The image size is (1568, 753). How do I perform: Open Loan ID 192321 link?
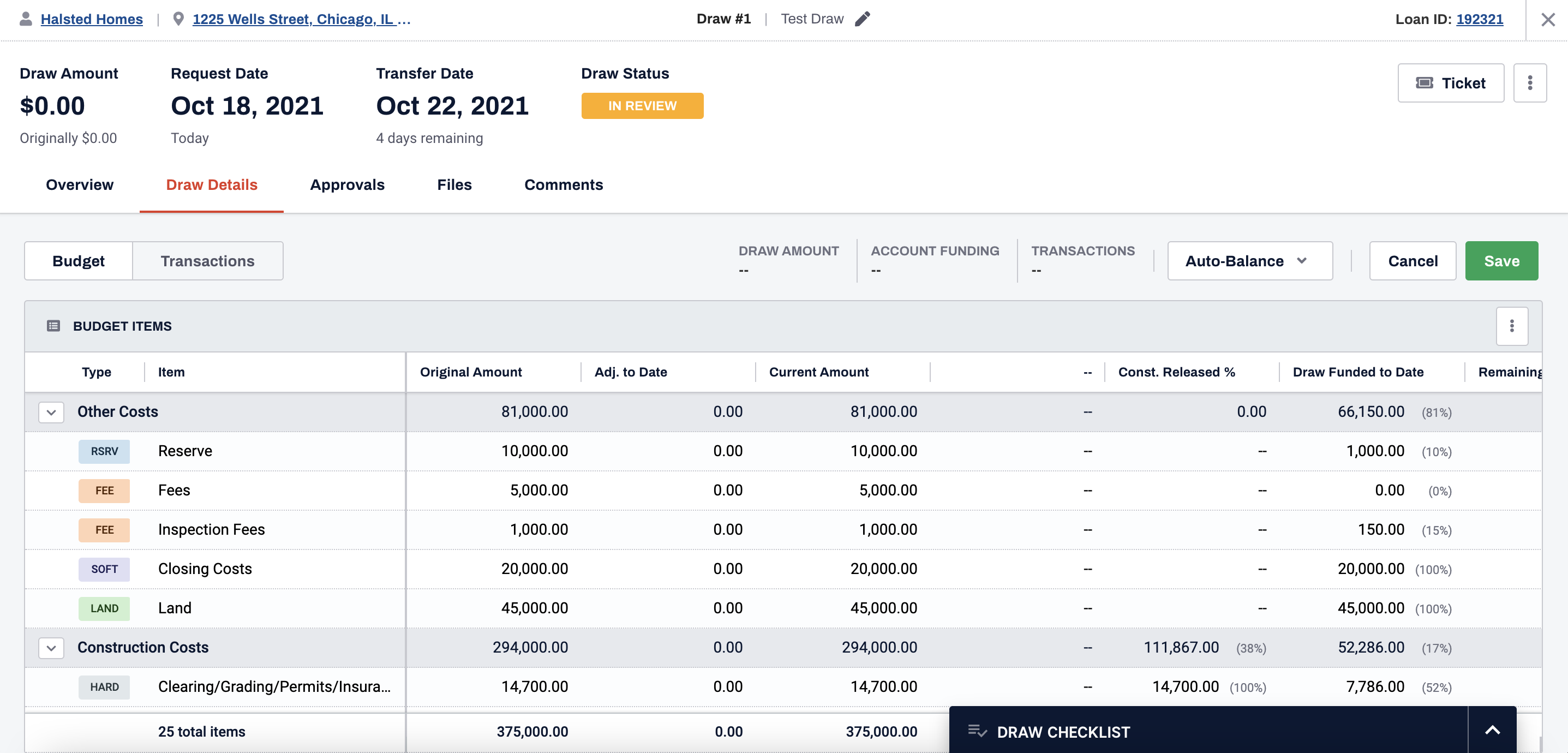click(1479, 19)
